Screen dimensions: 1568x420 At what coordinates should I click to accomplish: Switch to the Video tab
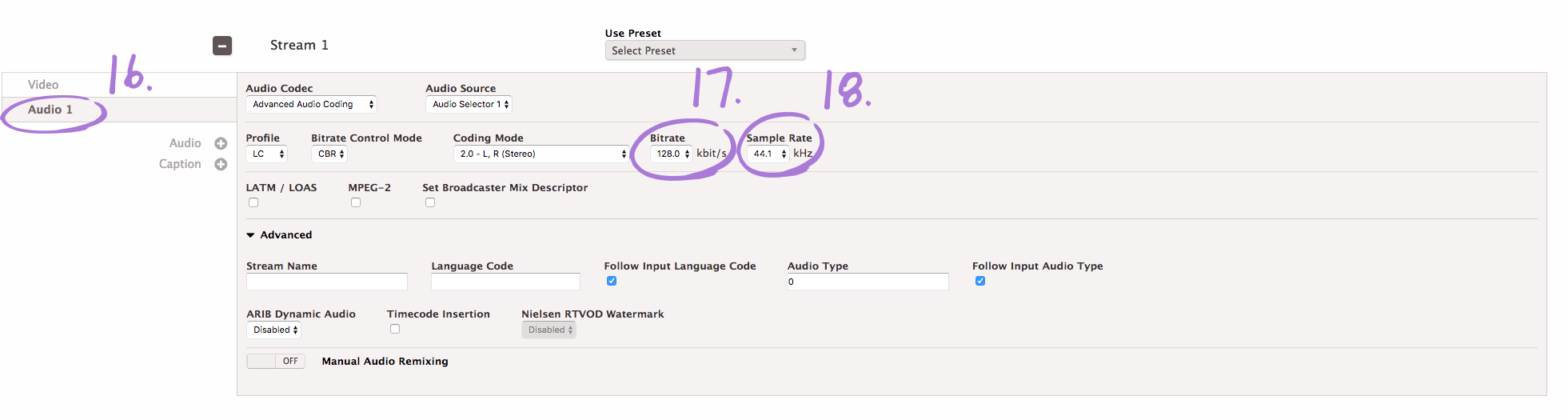tap(43, 85)
